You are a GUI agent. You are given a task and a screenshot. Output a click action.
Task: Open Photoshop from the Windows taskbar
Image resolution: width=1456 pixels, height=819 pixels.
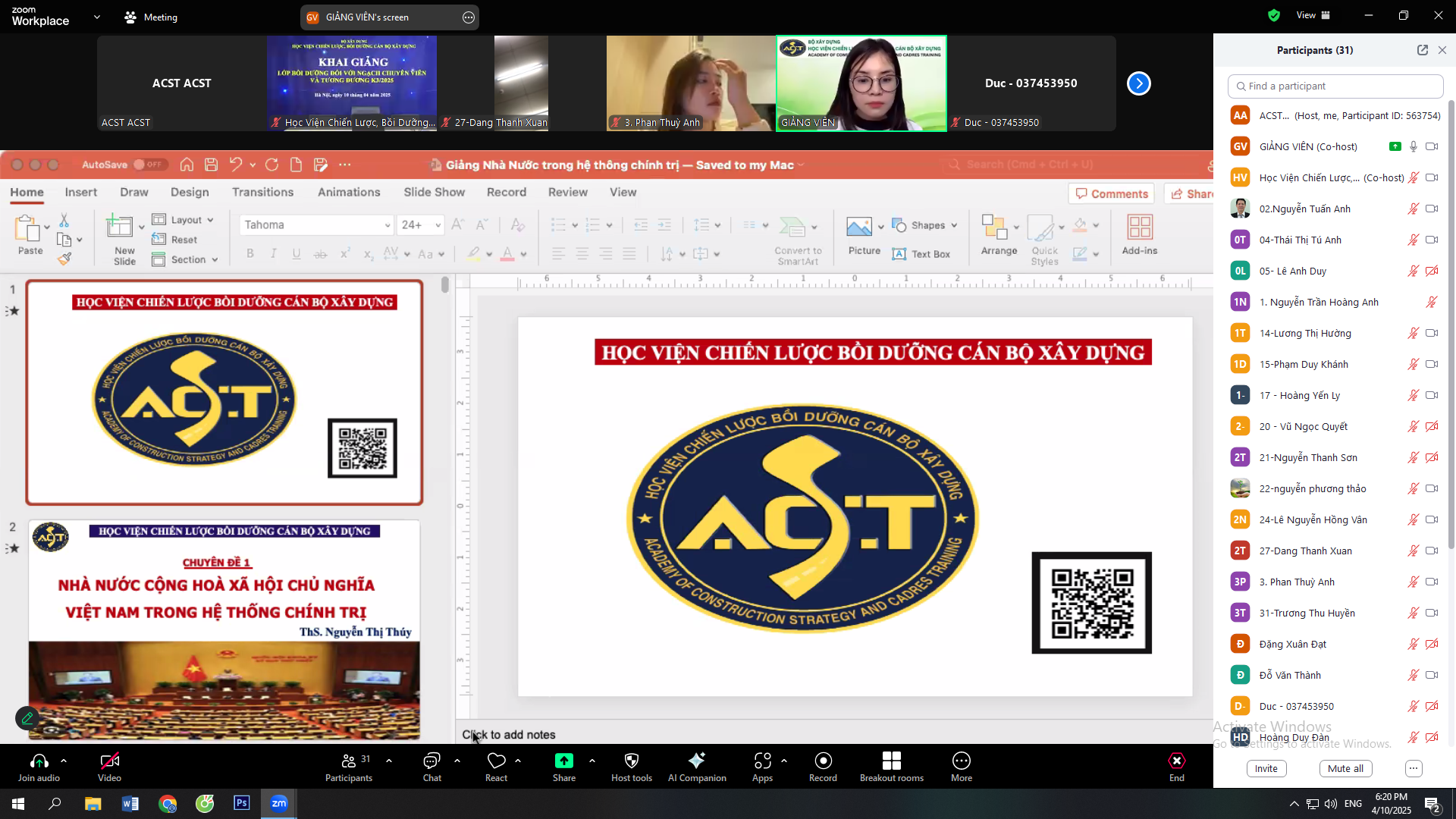click(241, 803)
